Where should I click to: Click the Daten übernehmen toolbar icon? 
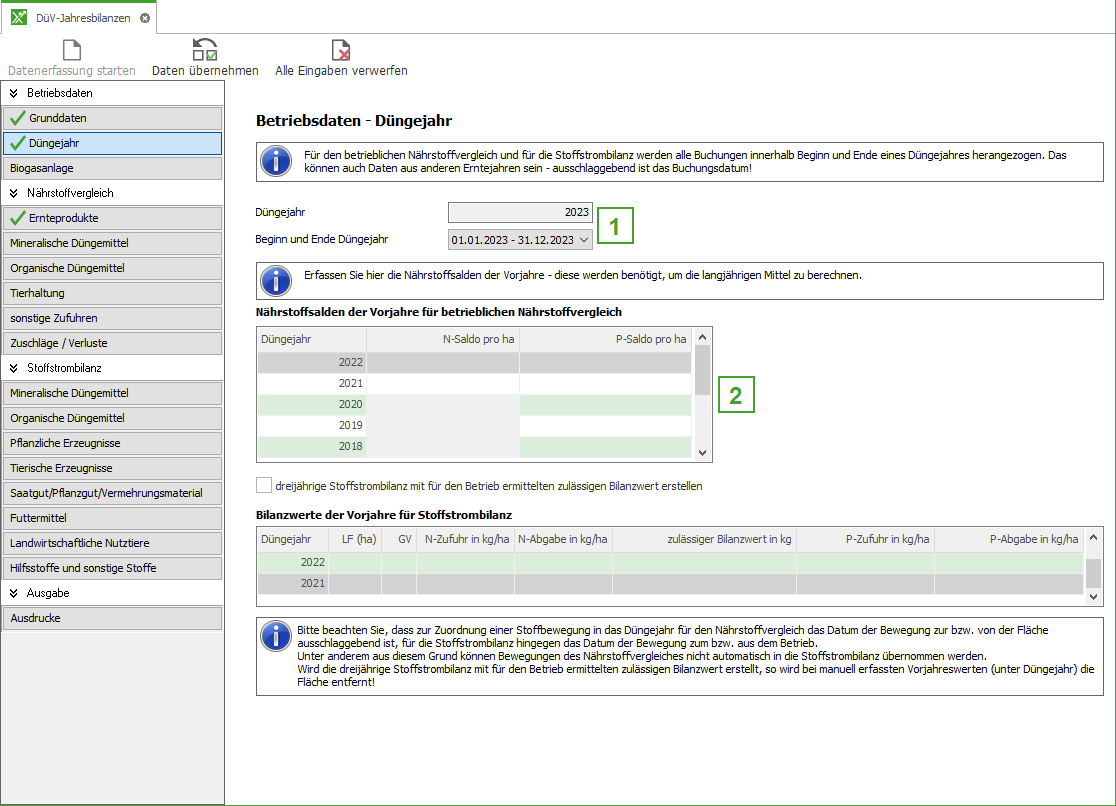(205, 49)
